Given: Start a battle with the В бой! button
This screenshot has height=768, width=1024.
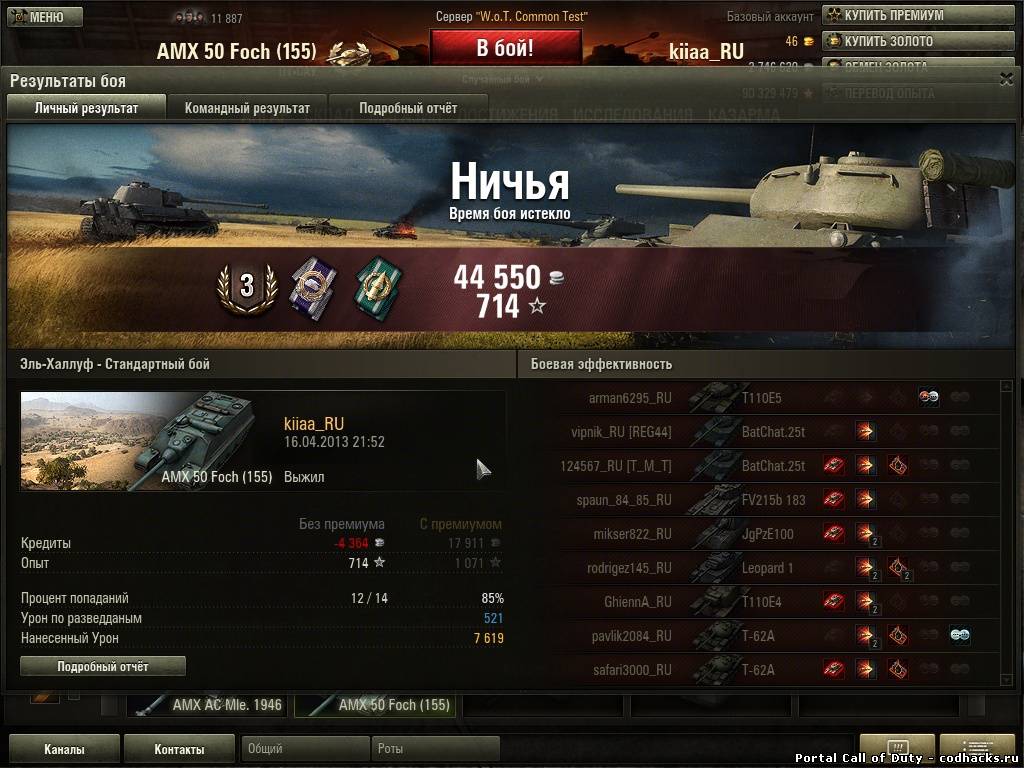Looking at the screenshot, I should click(505, 48).
